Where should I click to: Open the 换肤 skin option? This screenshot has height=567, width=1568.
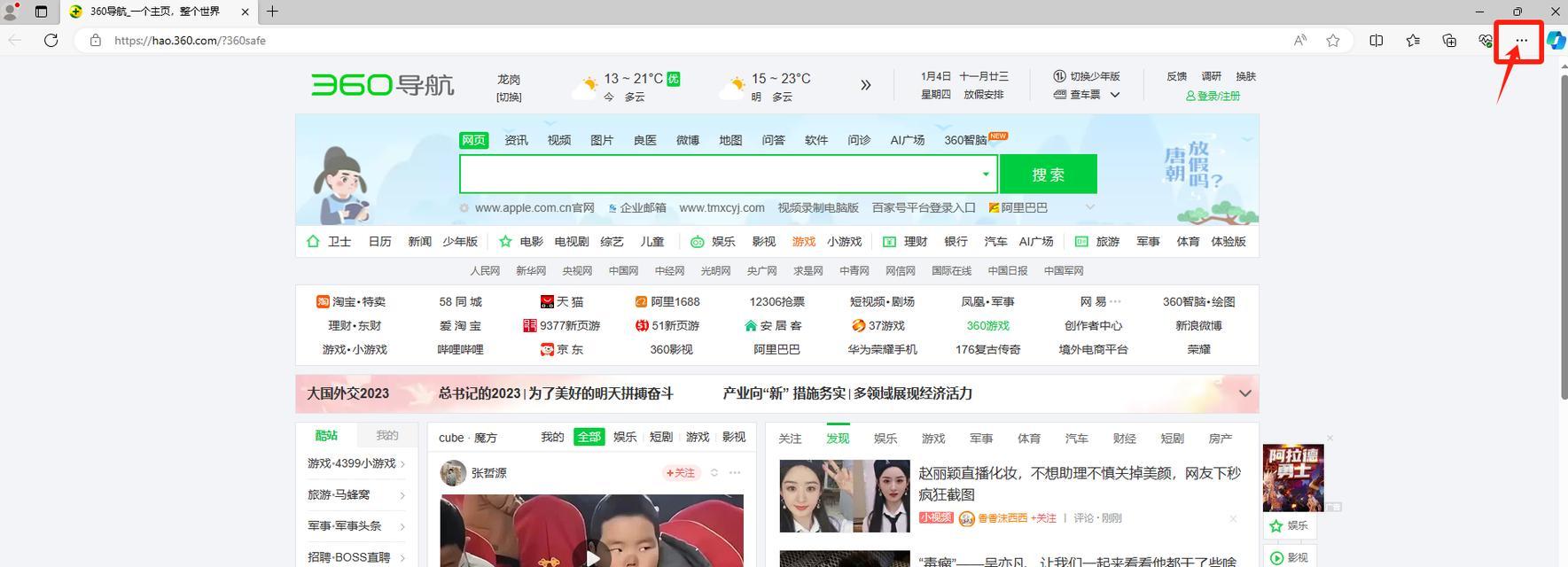(1245, 76)
